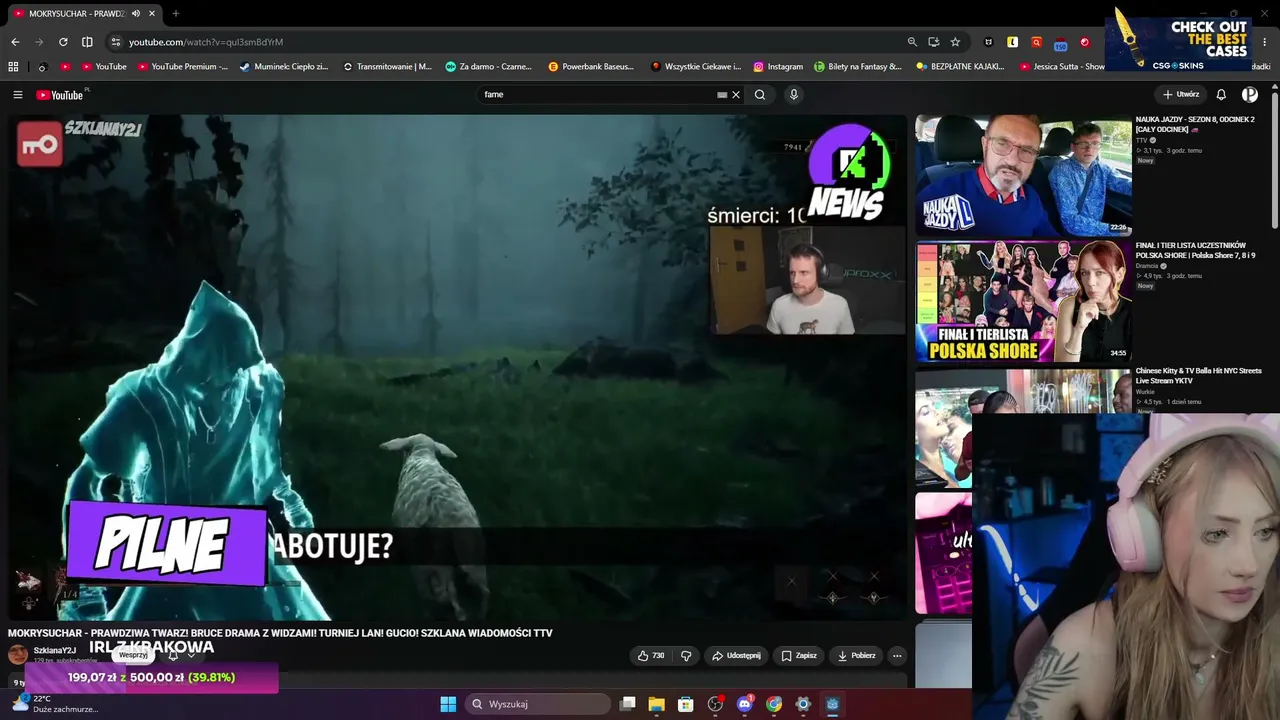Screen dimensions: 1280x720
Task: Open the Instagram bookmark
Action: click(x=778, y=67)
